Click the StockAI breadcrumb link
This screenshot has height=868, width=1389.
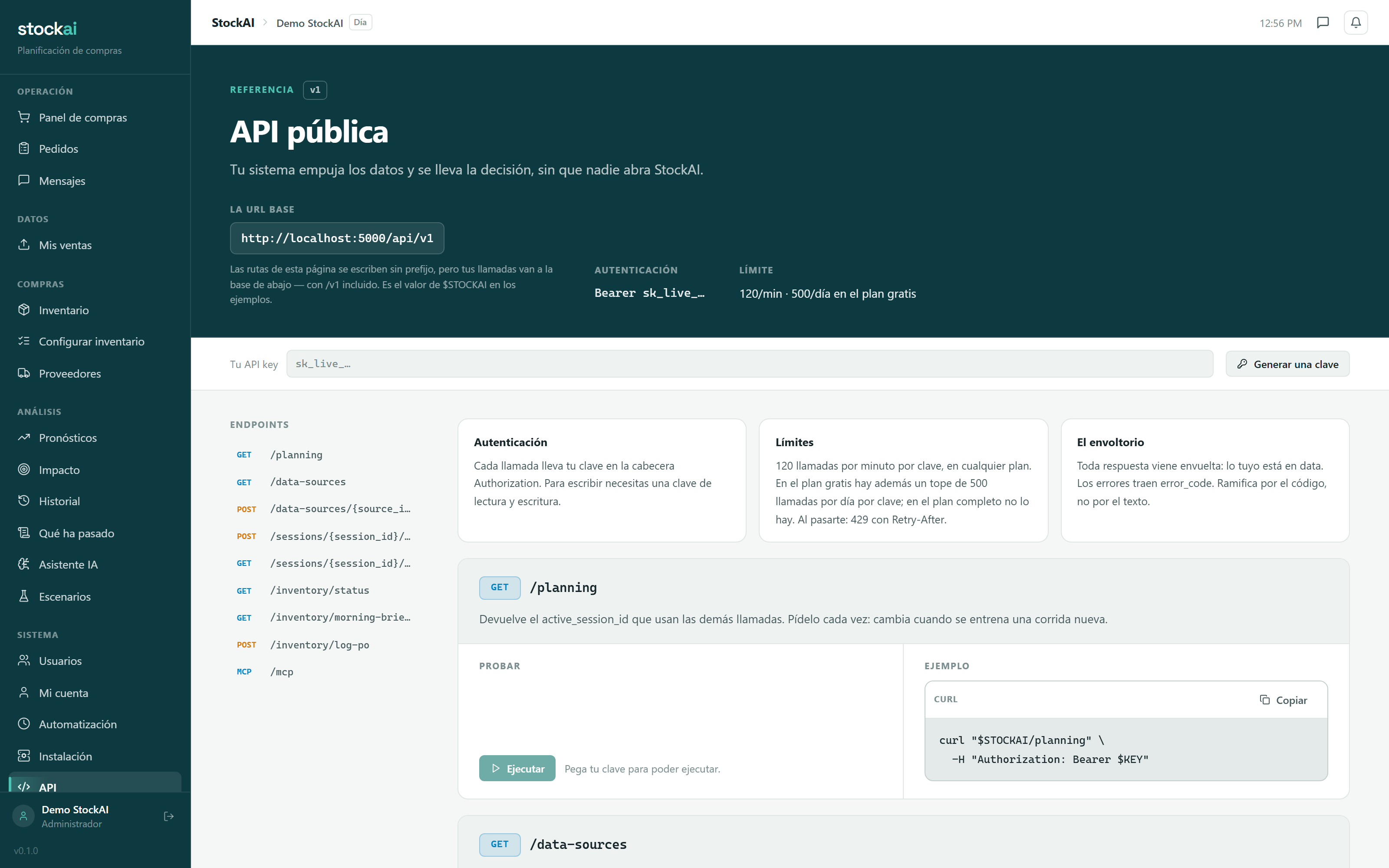pyautogui.click(x=233, y=23)
